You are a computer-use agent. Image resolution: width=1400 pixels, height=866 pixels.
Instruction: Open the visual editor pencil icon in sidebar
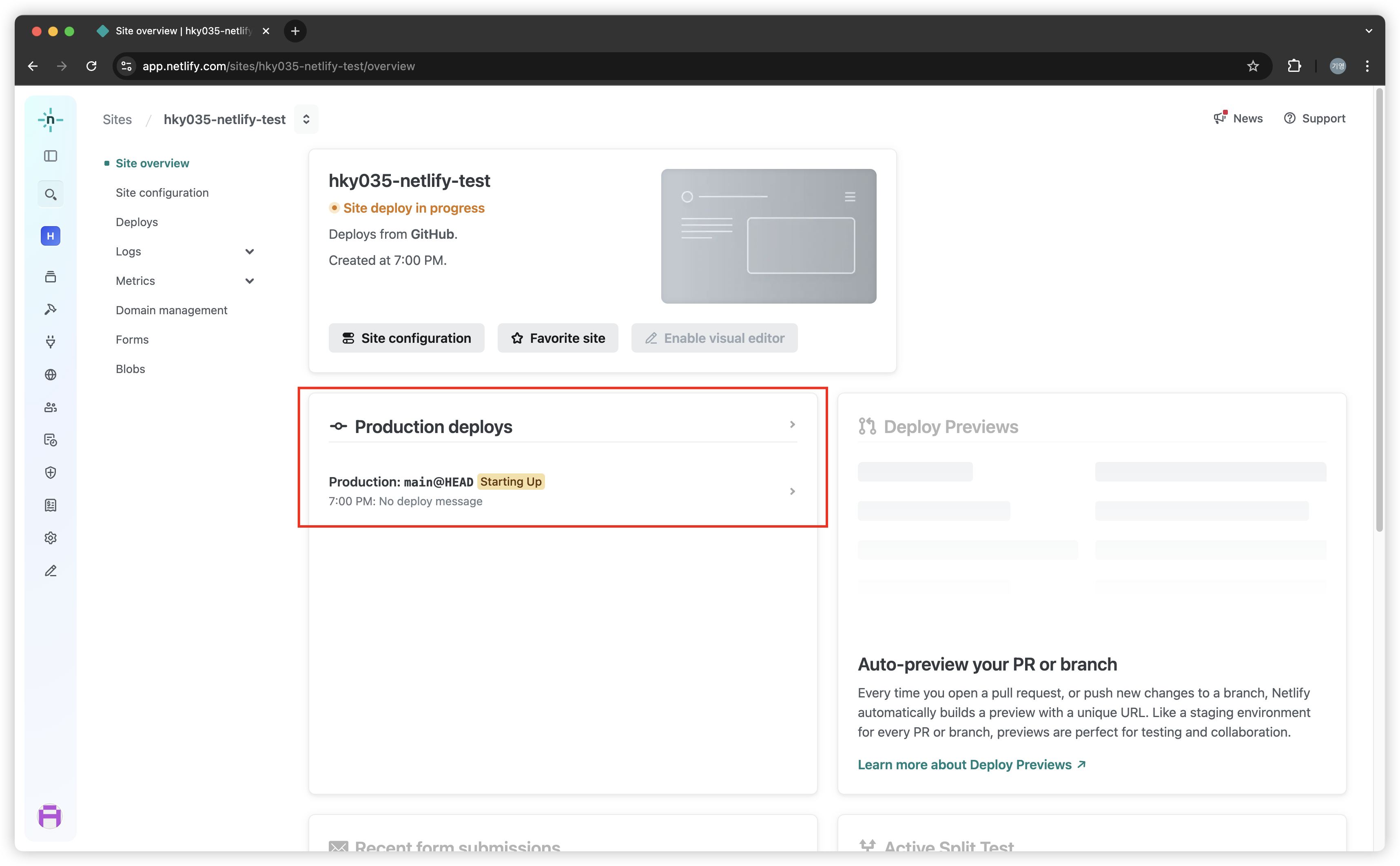(50, 571)
